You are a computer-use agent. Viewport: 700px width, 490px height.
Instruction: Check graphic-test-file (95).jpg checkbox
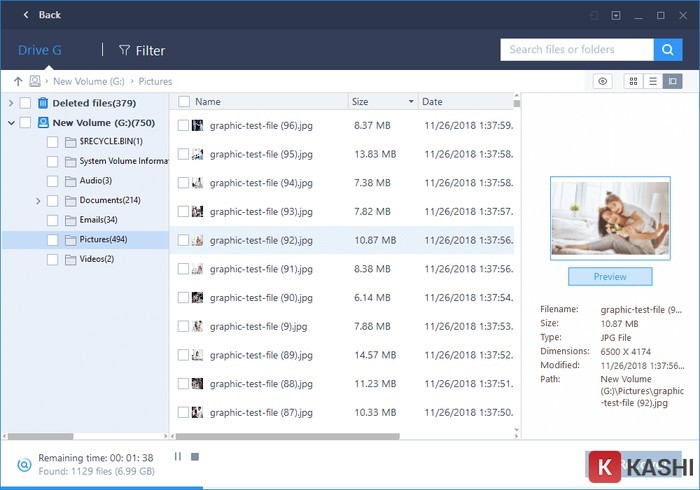tap(183, 154)
